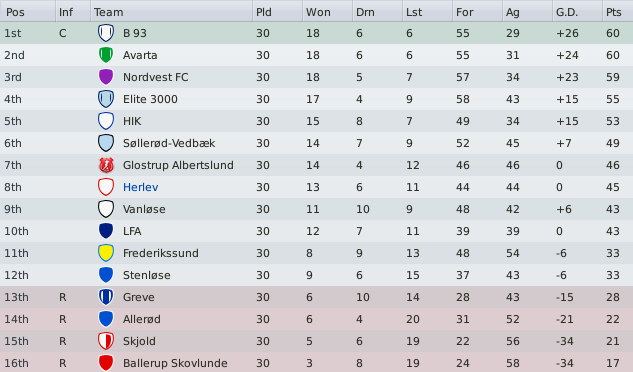Click the Glostrup Albertslund red crest
Viewport: 633px width, 372px height.
106,165
